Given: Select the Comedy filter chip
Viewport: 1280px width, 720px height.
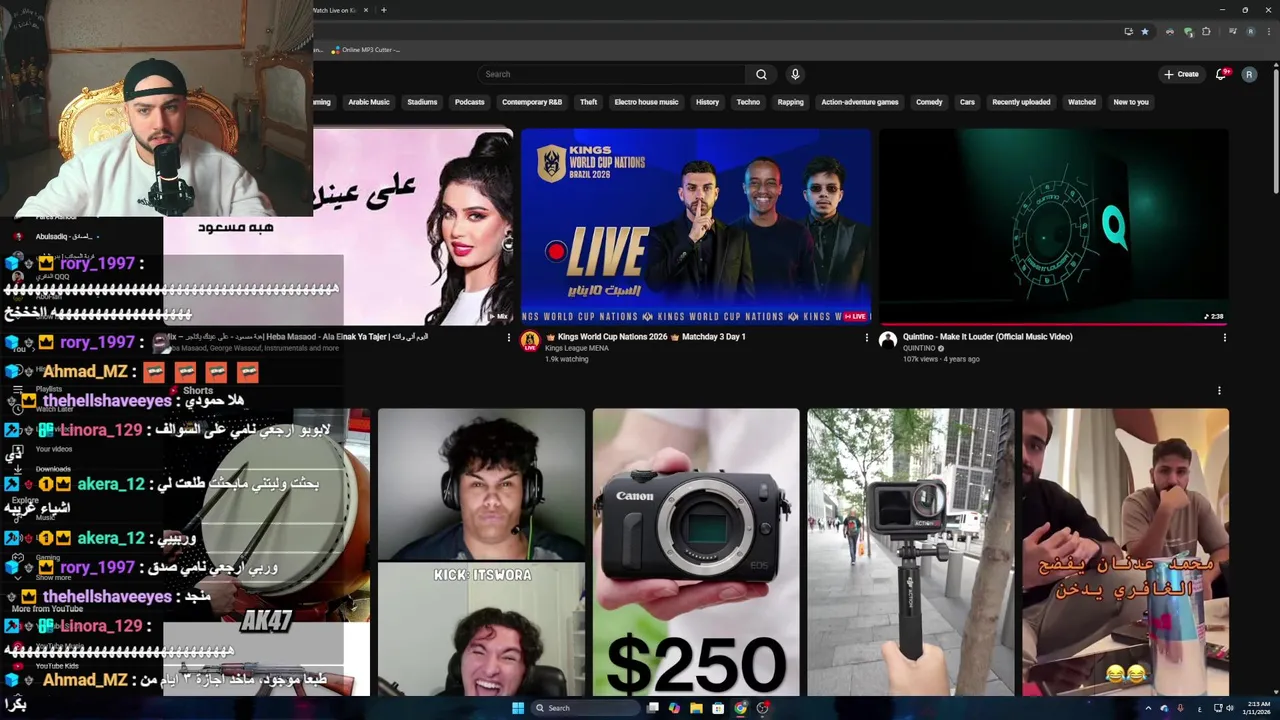Looking at the screenshot, I should pos(929,102).
